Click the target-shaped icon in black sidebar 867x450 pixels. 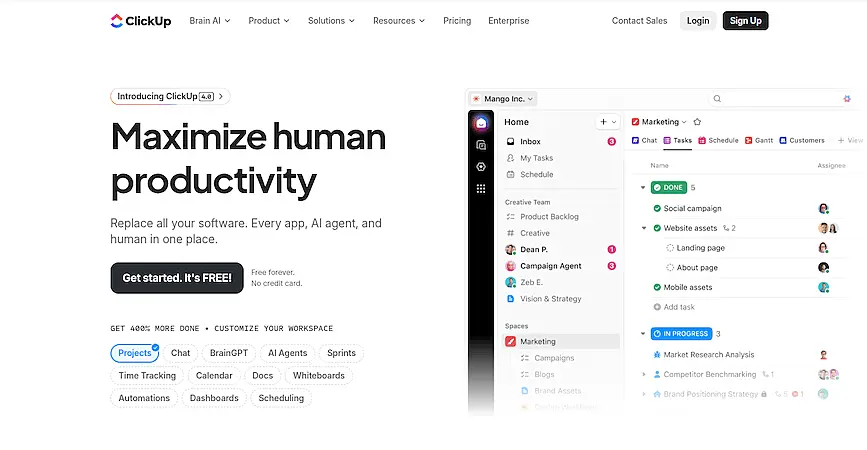coord(481,166)
